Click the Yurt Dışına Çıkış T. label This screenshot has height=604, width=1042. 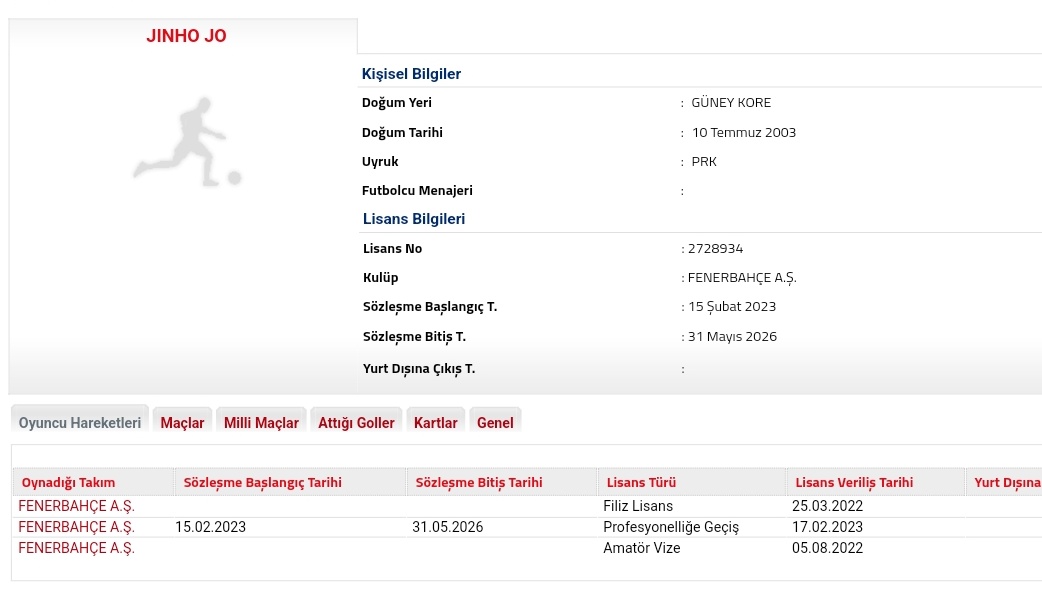(419, 369)
